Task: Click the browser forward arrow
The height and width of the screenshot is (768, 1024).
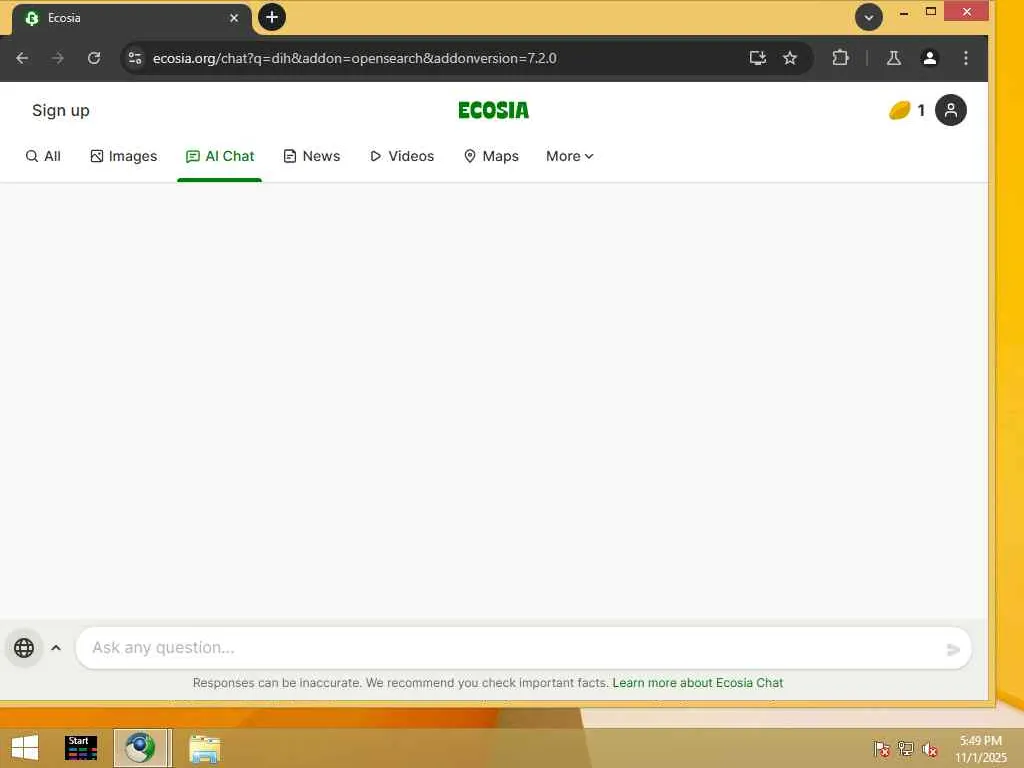Action: [58, 58]
